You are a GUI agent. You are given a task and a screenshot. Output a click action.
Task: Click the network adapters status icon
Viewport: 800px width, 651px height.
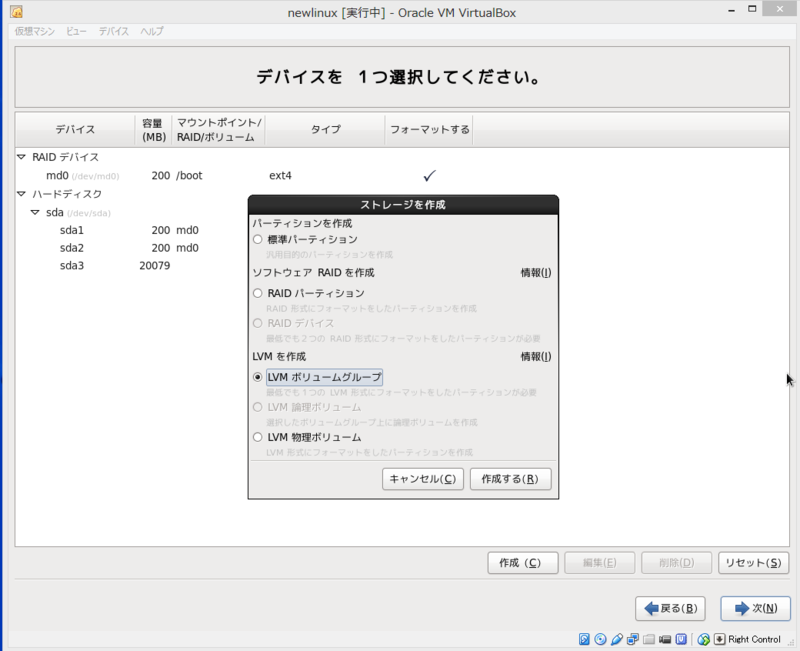pos(633,639)
